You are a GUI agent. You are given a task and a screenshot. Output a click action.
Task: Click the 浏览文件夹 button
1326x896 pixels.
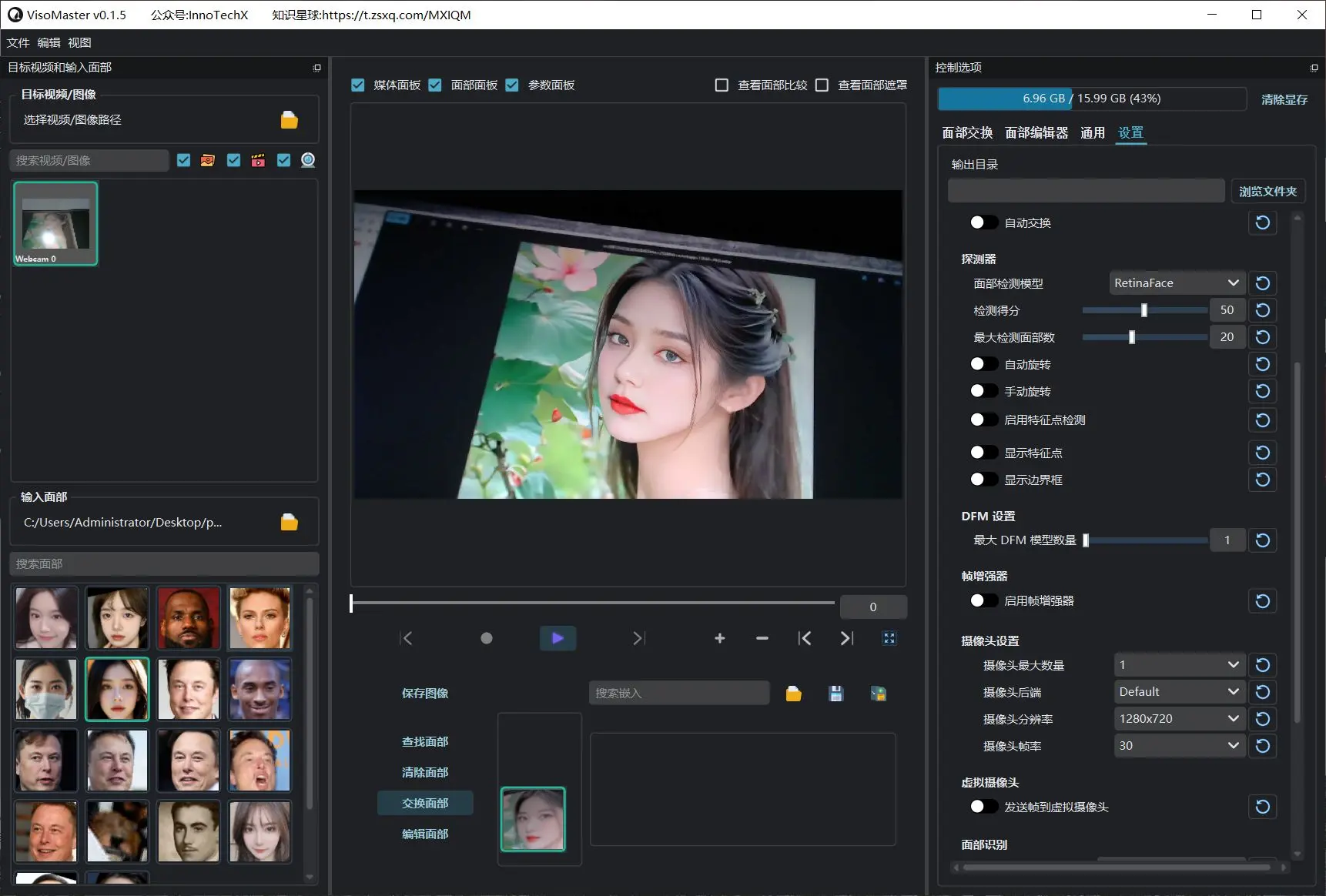point(1267,191)
